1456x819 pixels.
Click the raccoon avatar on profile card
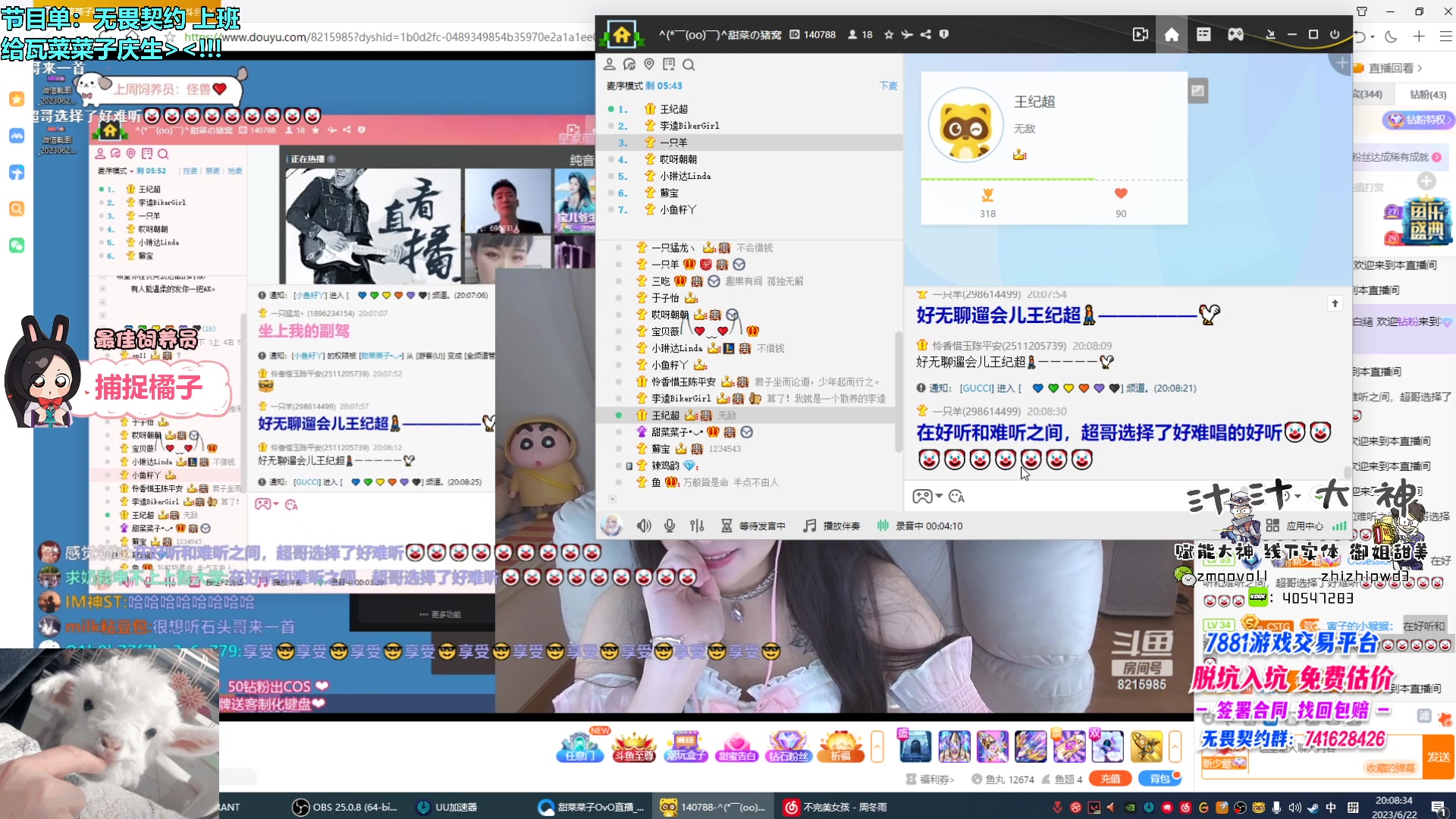click(965, 125)
